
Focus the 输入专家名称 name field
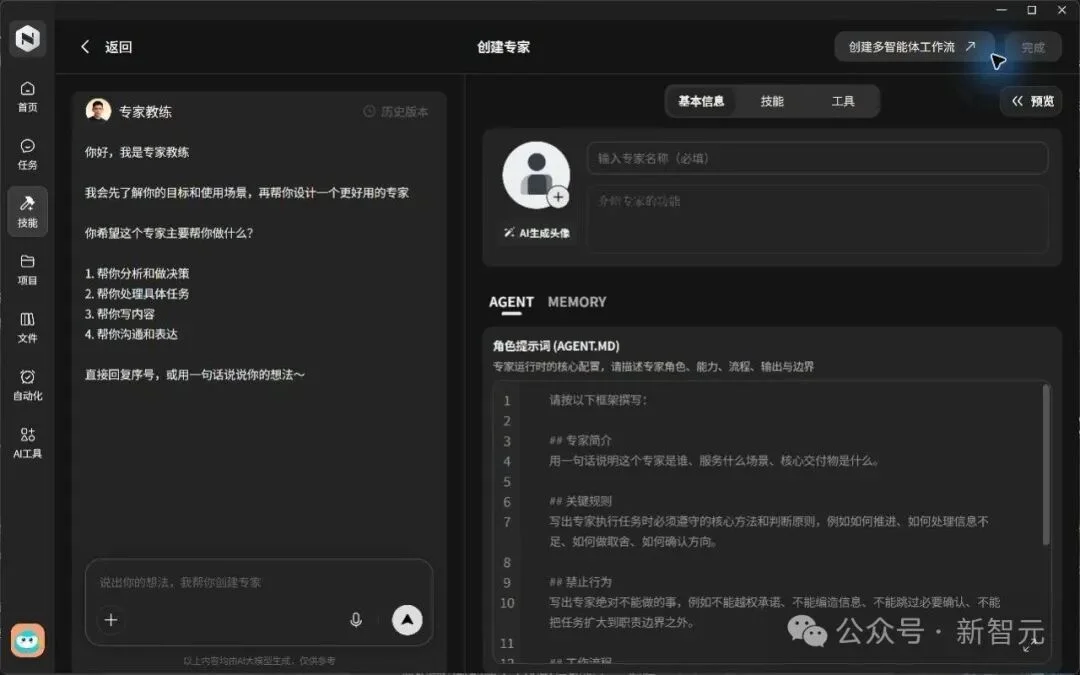point(818,158)
